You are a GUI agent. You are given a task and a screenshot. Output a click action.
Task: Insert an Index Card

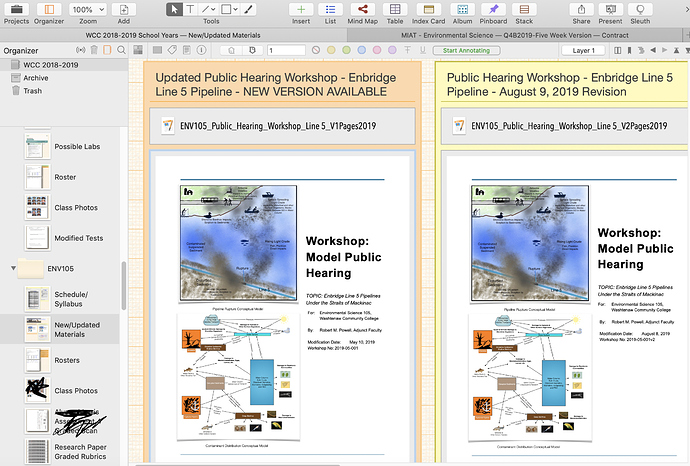tap(429, 9)
